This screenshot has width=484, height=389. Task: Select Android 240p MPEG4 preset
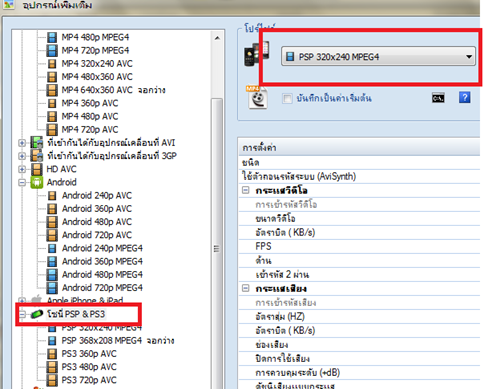click(102, 248)
